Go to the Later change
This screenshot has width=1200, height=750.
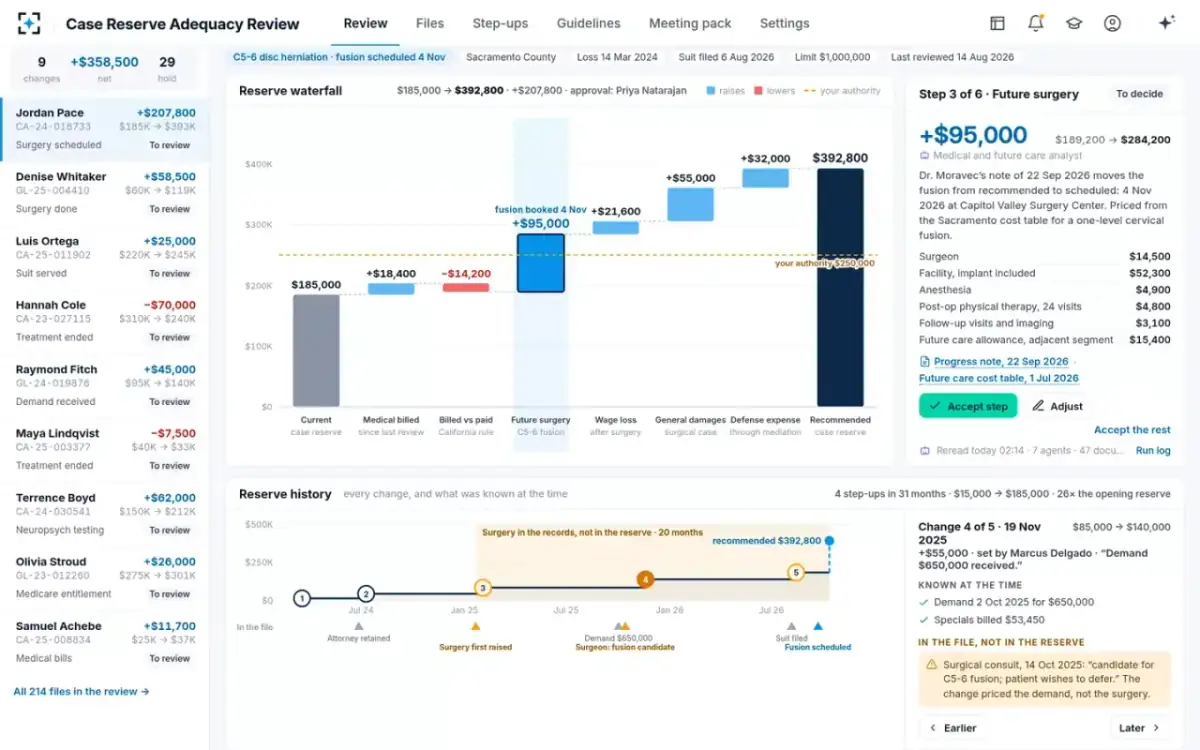[x=1139, y=728]
